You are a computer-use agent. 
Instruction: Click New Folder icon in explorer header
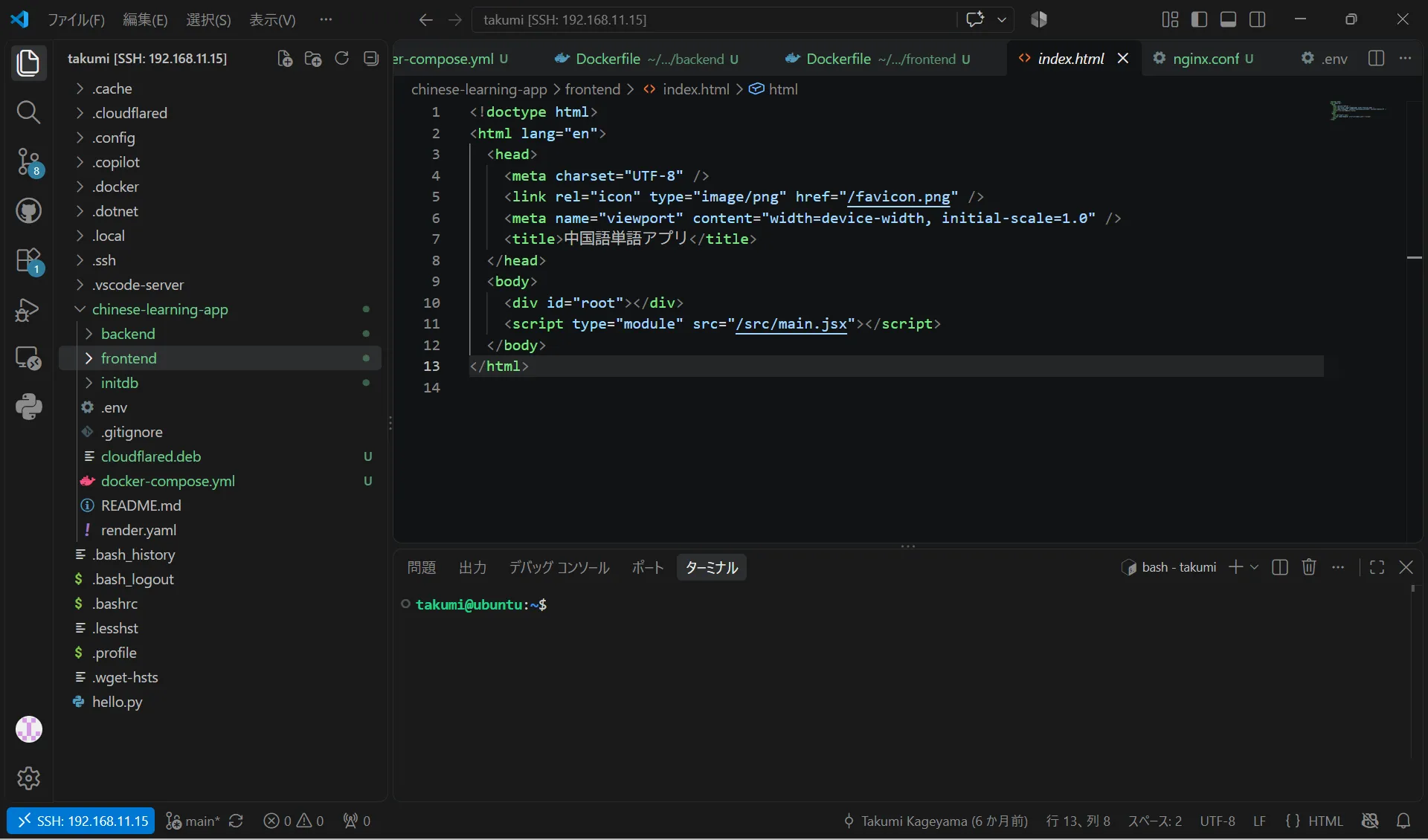tap(313, 59)
